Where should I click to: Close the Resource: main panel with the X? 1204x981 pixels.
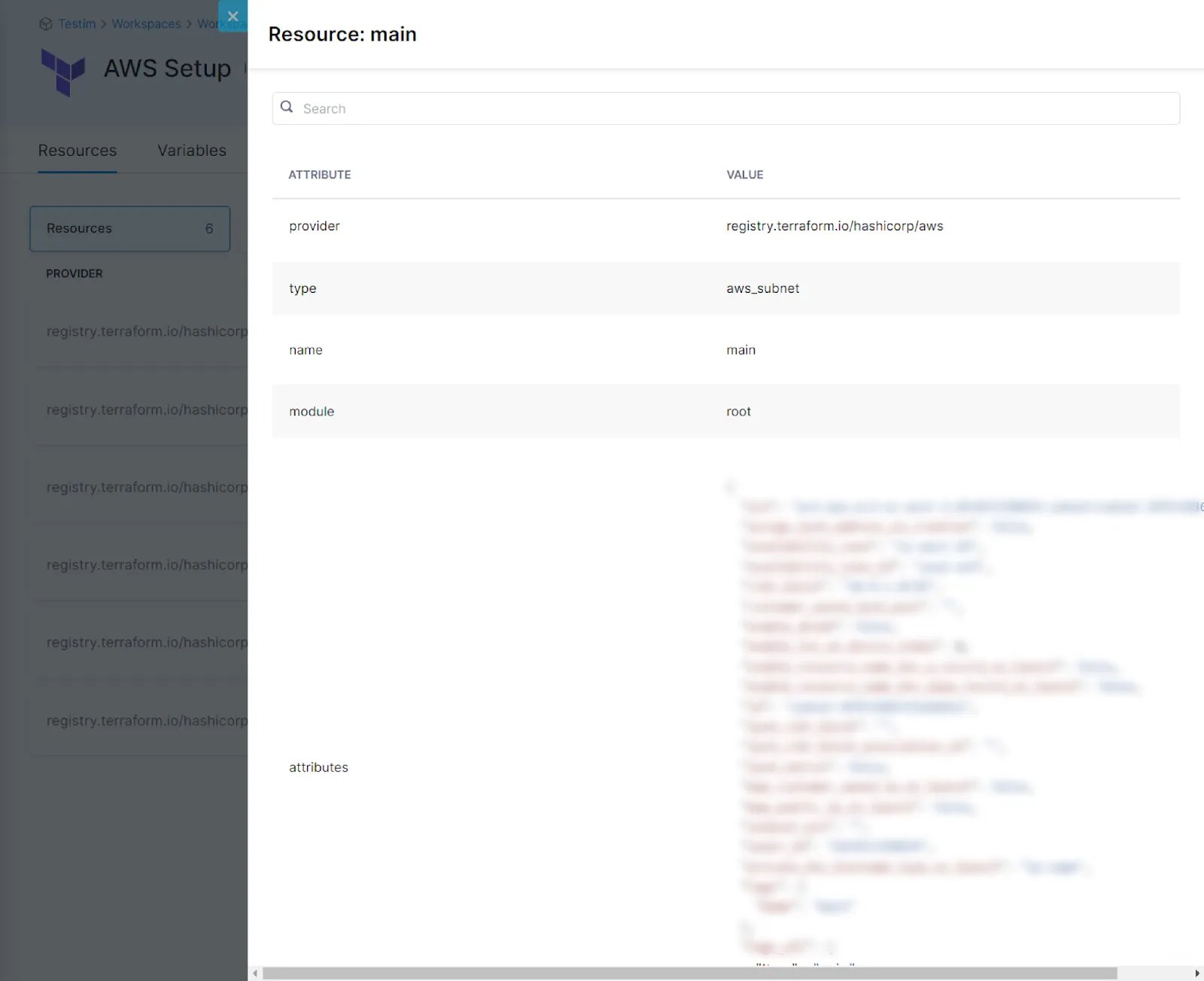coord(233,16)
